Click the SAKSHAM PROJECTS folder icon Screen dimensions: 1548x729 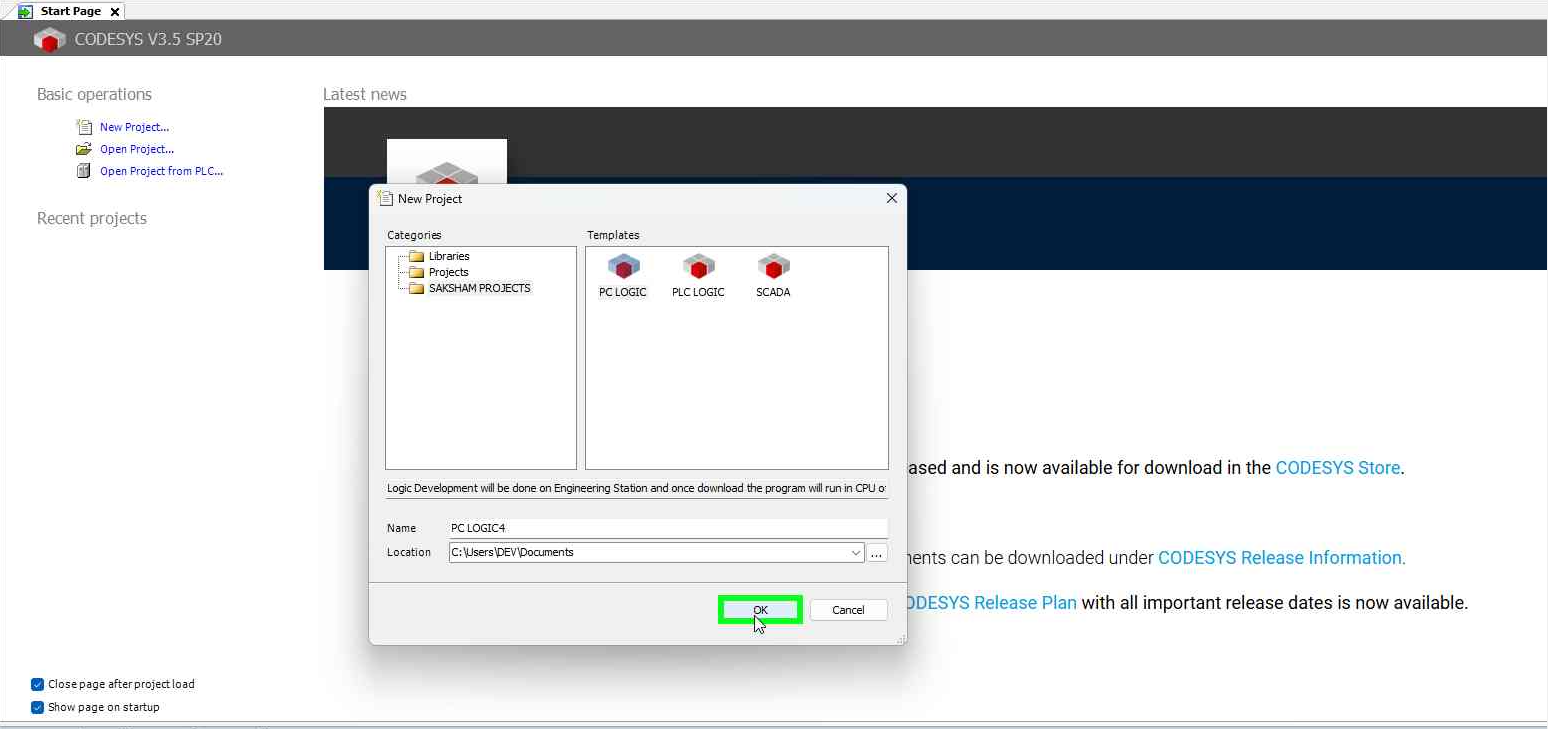[417, 288]
